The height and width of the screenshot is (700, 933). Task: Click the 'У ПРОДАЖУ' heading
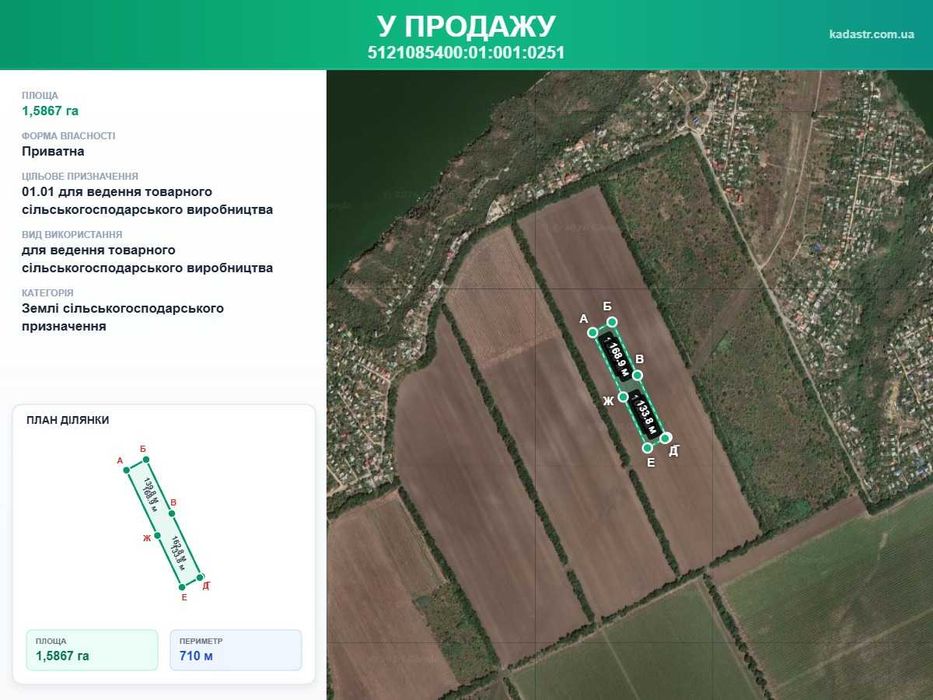pos(466,26)
